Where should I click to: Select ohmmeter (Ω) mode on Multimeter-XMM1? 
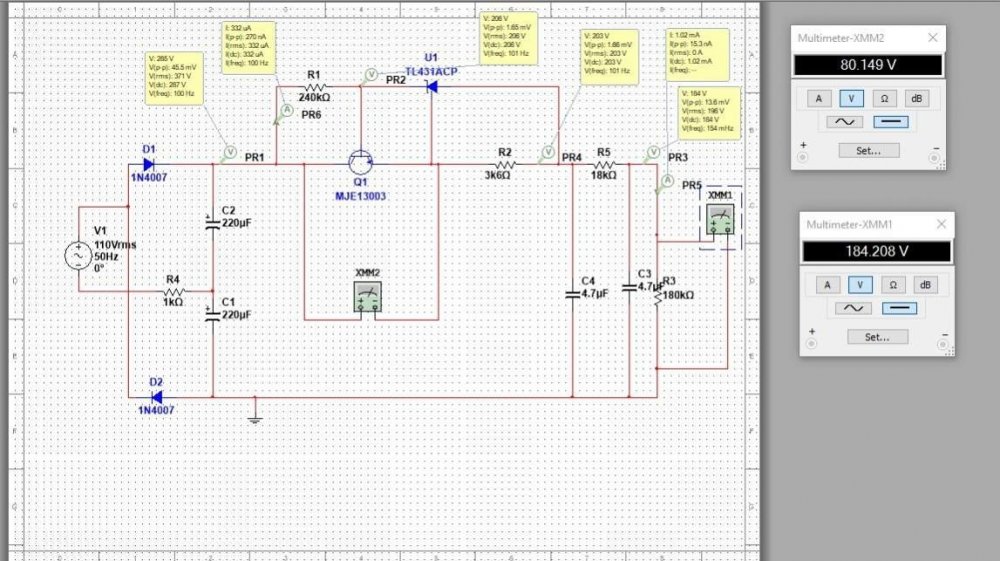click(884, 284)
